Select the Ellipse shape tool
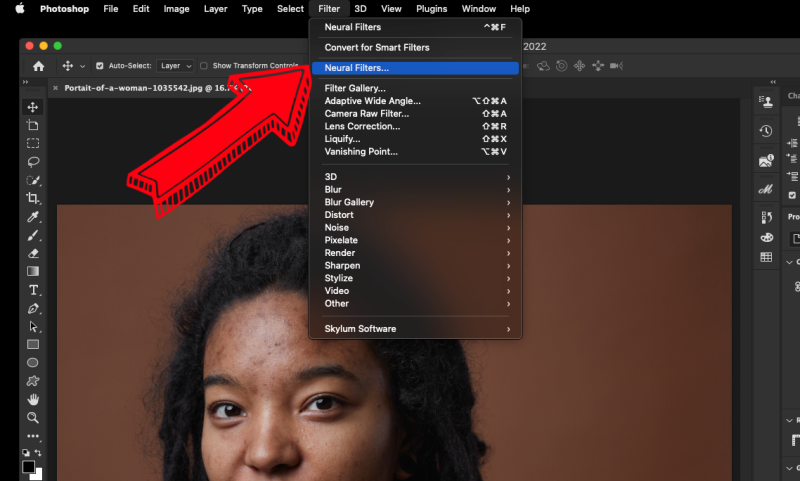Viewport: 800px width, 481px height. point(33,363)
